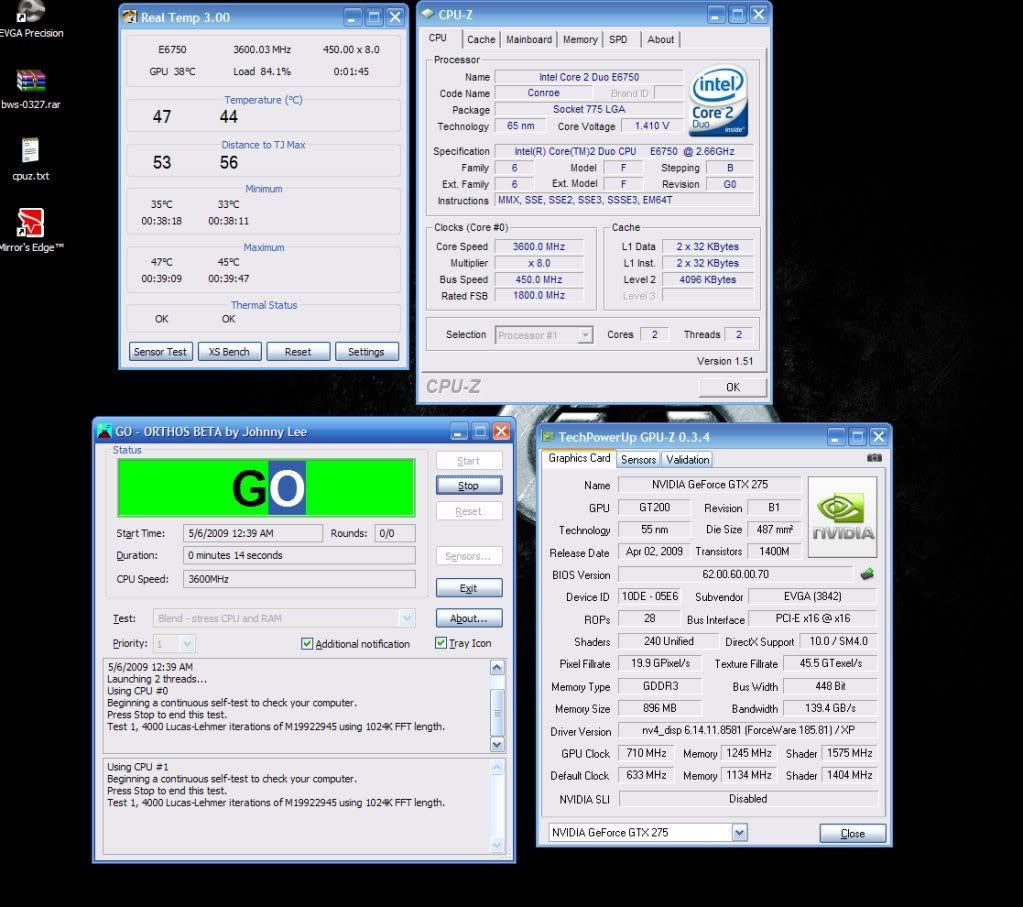Click the green GO status indicator
The image size is (1023, 907).
click(266, 487)
